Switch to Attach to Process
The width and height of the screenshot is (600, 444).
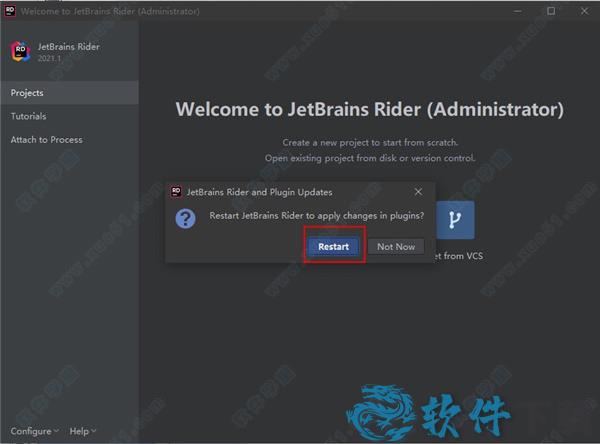[x=46, y=140]
